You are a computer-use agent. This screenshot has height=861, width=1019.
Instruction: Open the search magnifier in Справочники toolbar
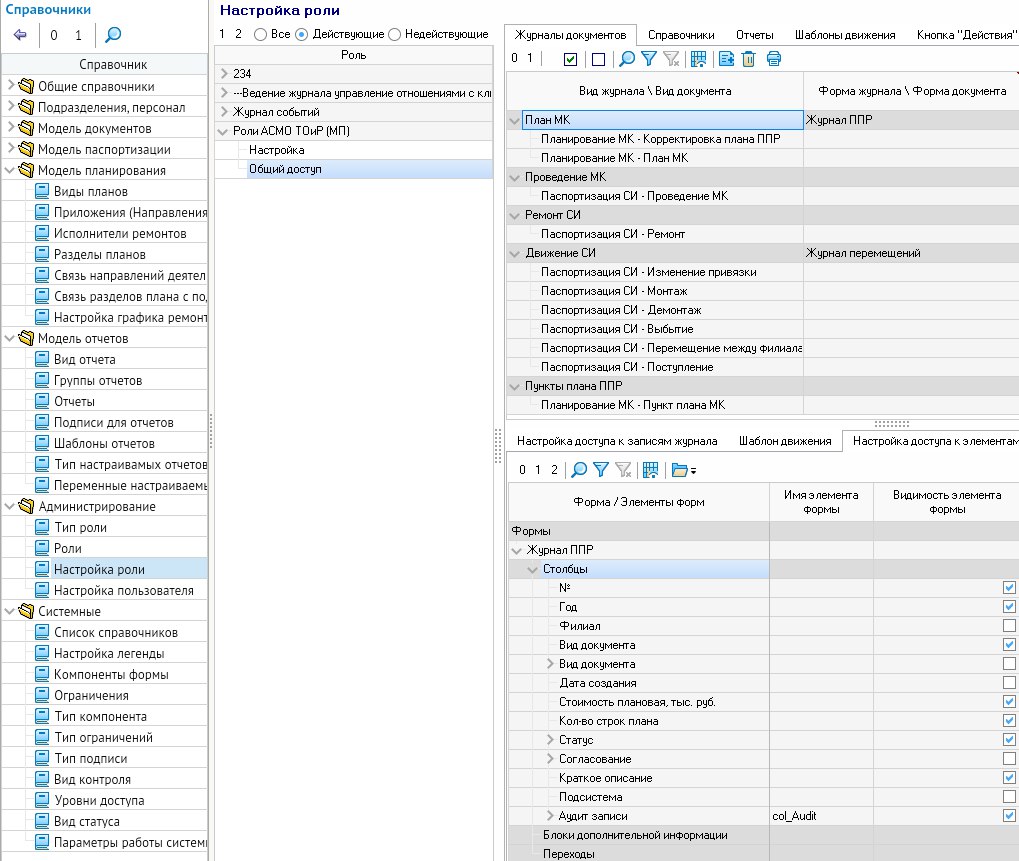point(113,34)
